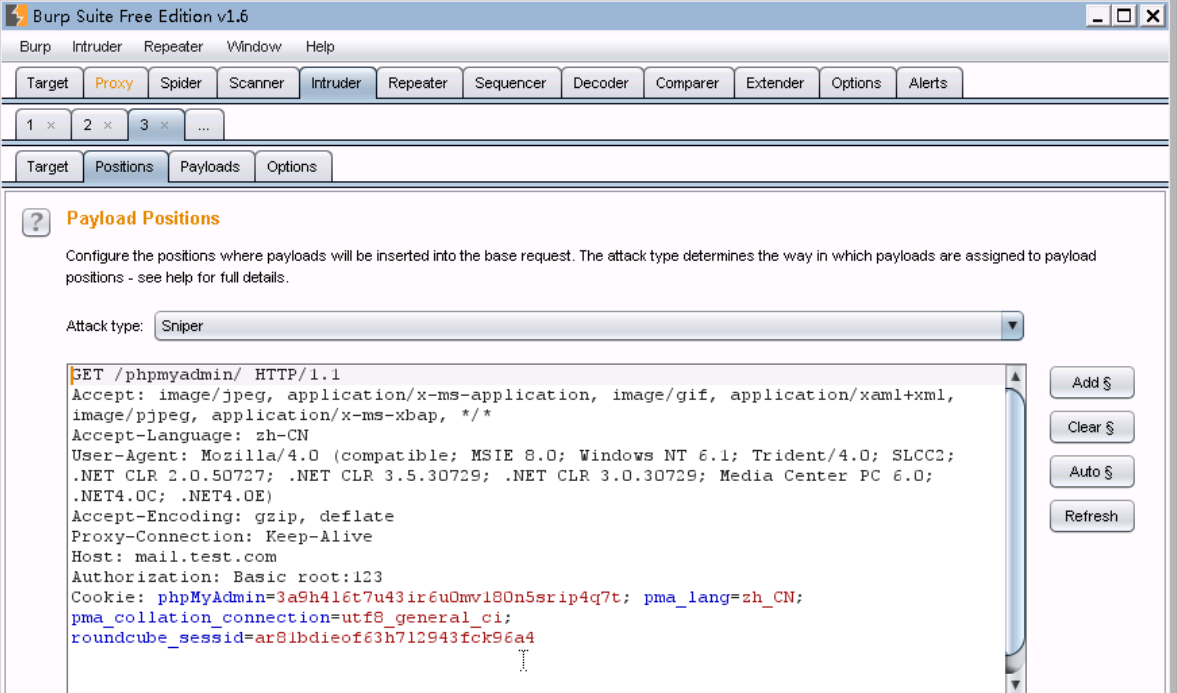Switch to the Comparer tab

point(688,83)
